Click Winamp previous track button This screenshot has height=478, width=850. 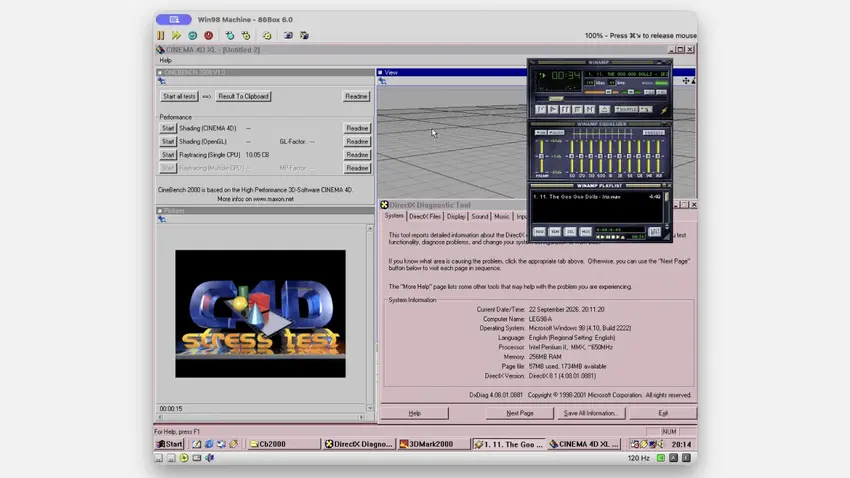tap(540, 109)
